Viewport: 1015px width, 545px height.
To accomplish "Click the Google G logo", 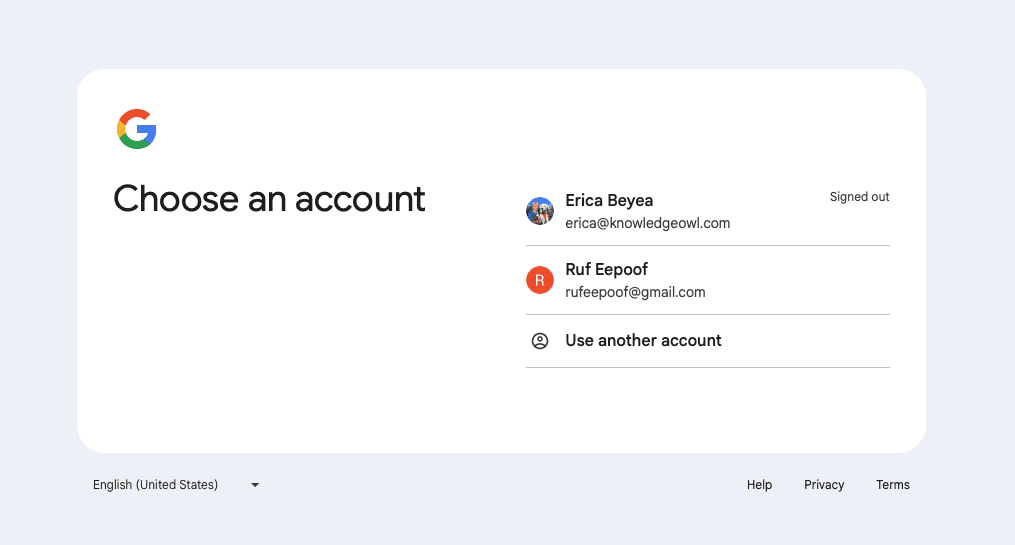I will pyautogui.click(x=137, y=129).
